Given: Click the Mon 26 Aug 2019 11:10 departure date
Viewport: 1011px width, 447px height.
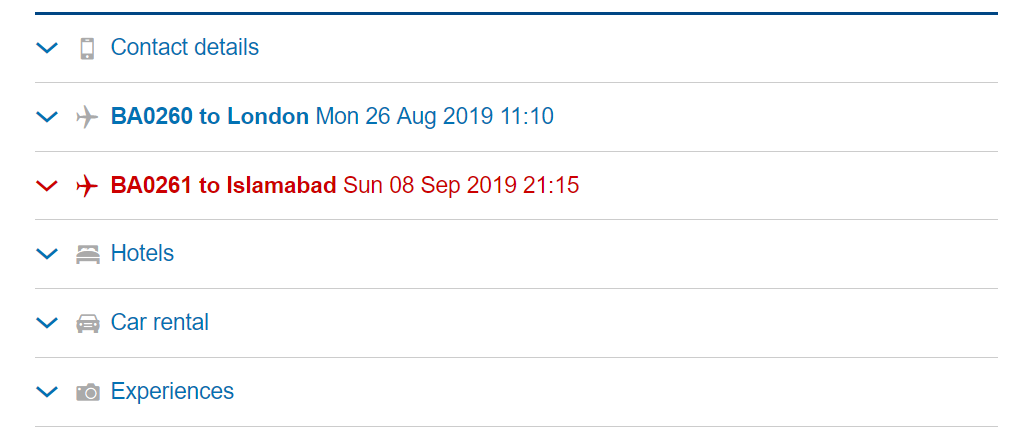Looking at the screenshot, I should click(x=434, y=116).
